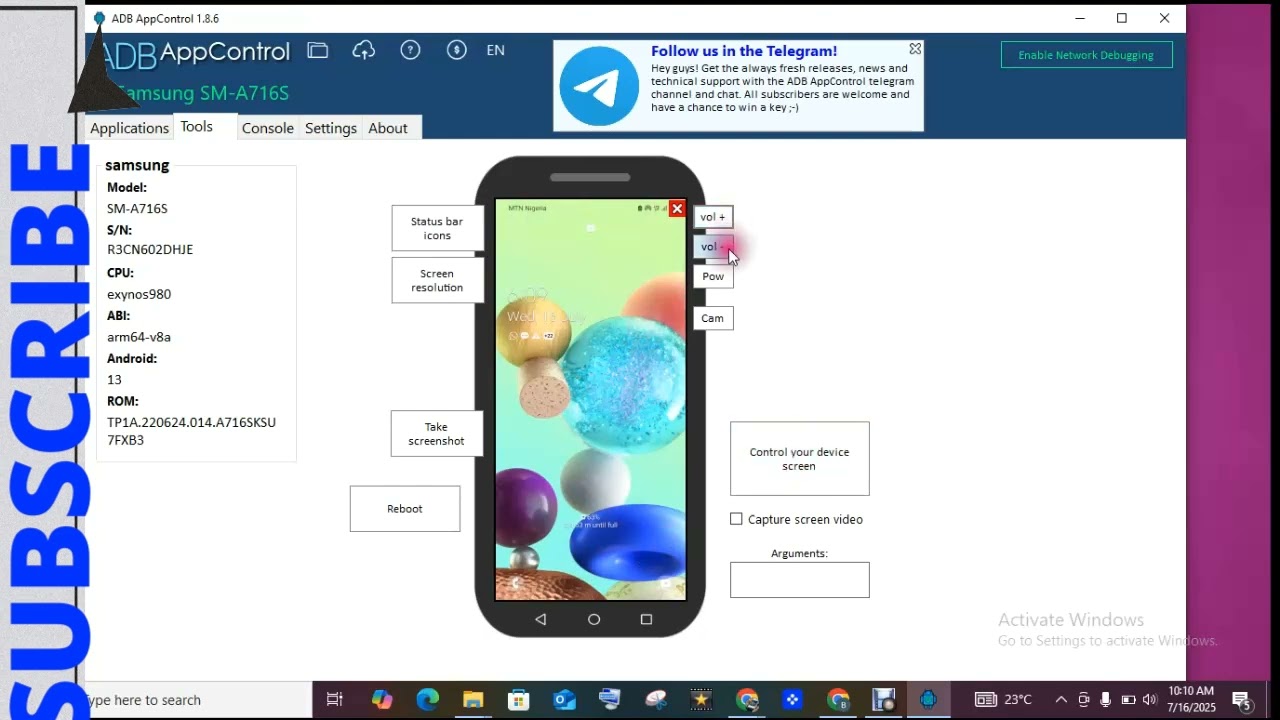Click the battery tray icon
Viewport: 1280px width, 720px height.
pos(1128,700)
